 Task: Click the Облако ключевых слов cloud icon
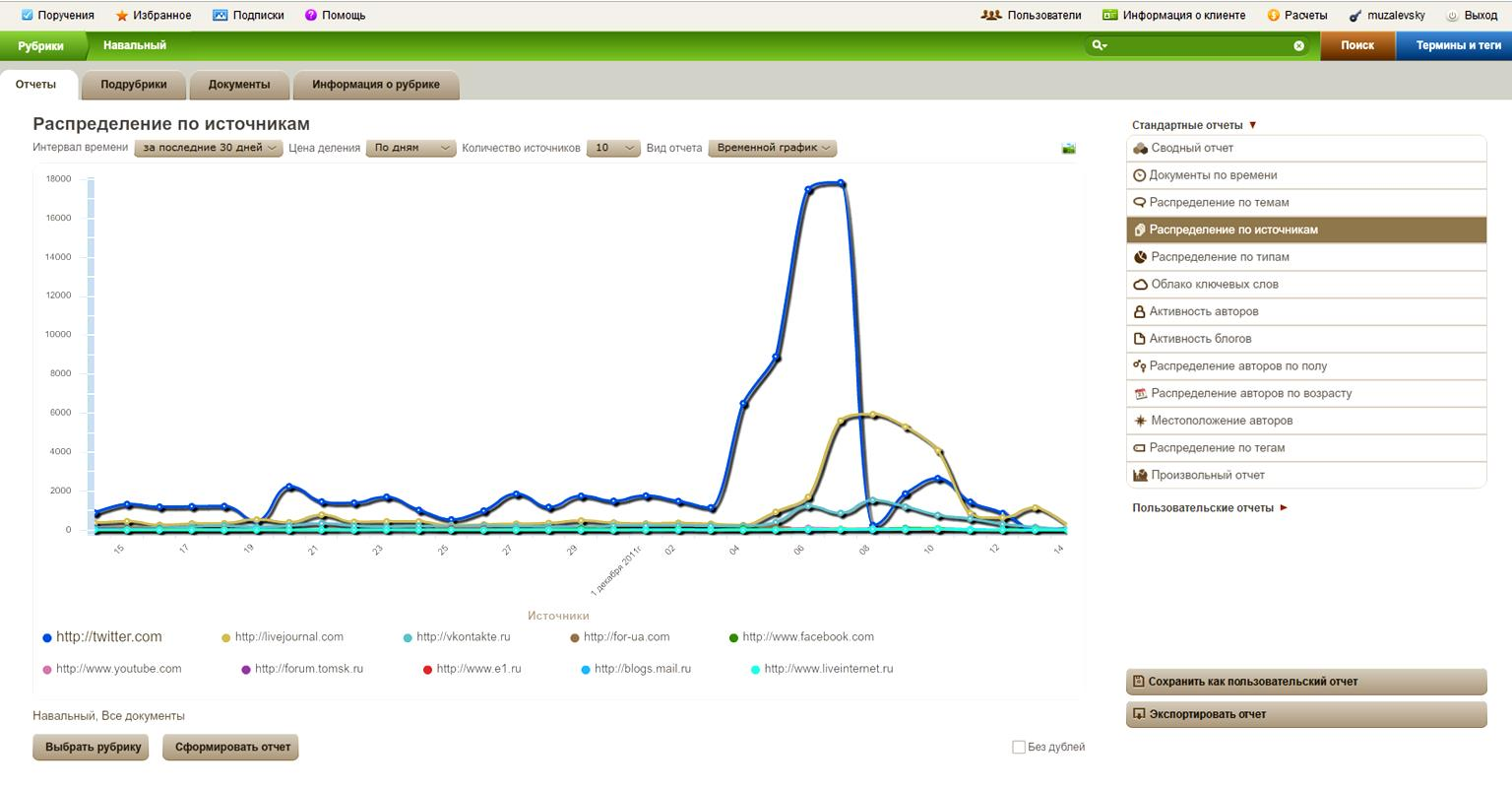(1141, 285)
